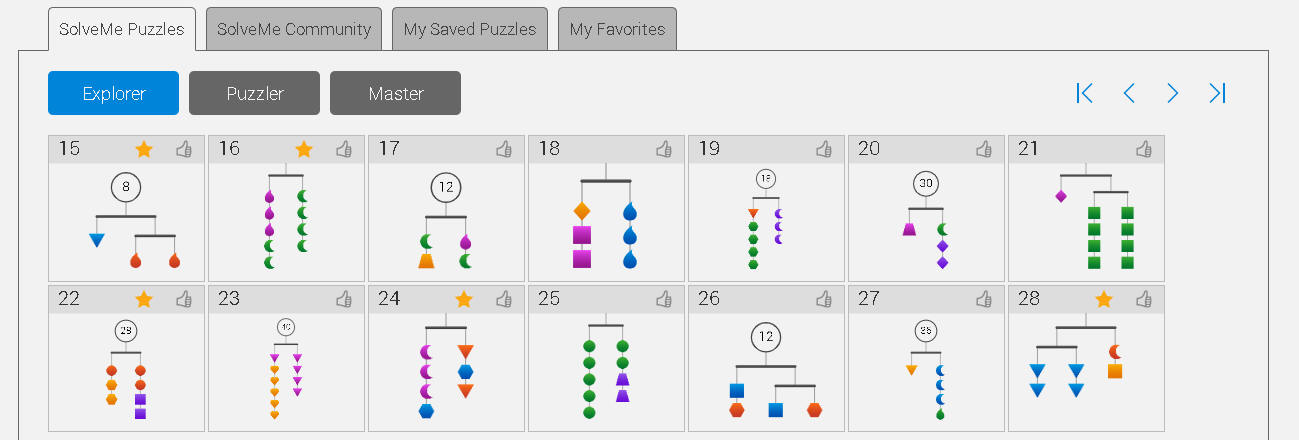Toggle the star on puzzle 24

(x=464, y=299)
